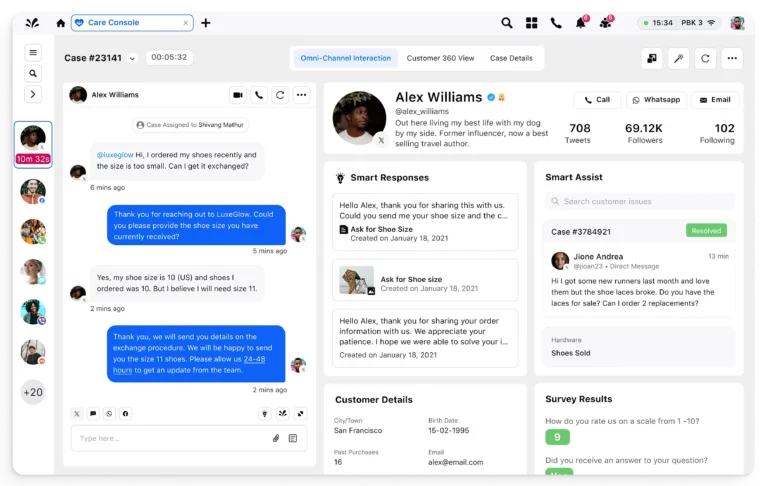
Task: Select the active case with 10m 32s timer
Action: pyautogui.click(x=33, y=145)
